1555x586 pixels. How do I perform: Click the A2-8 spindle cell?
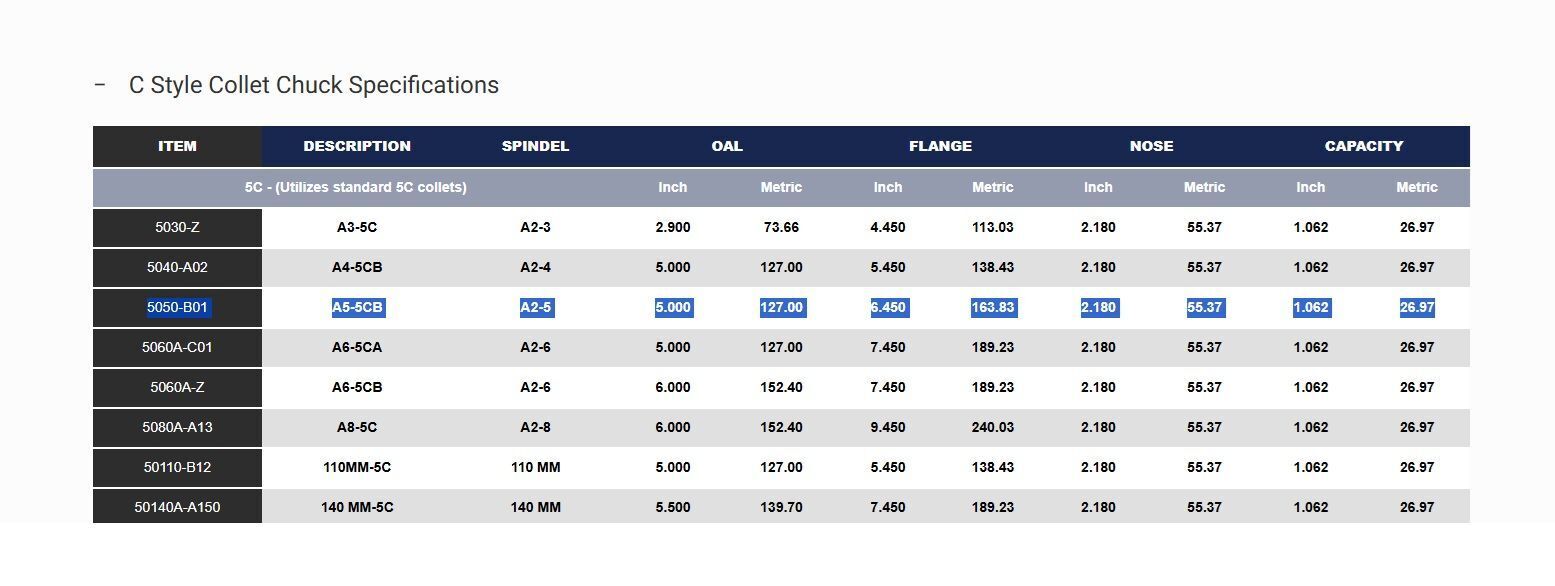pyautogui.click(x=535, y=427)
